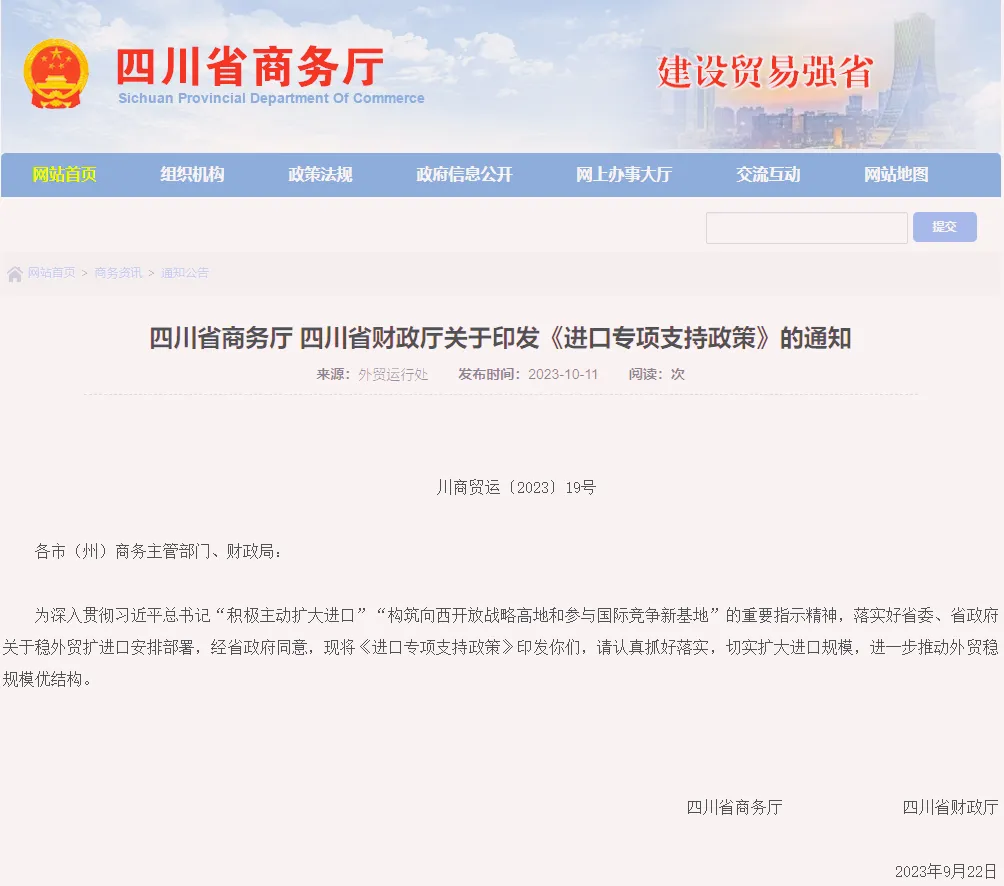Click the 四川省商务厅 site title
This screenshot has height=886, width=1004.
250,67
